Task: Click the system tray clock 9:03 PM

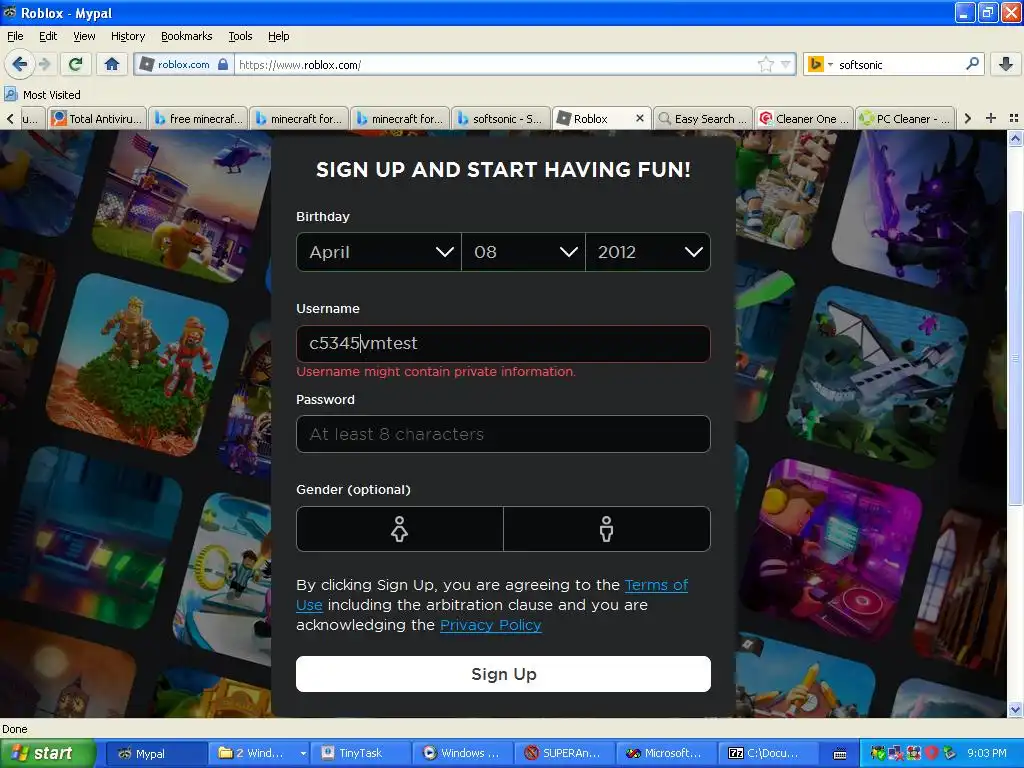Action: pyautogui.click(x=987, y=753)
